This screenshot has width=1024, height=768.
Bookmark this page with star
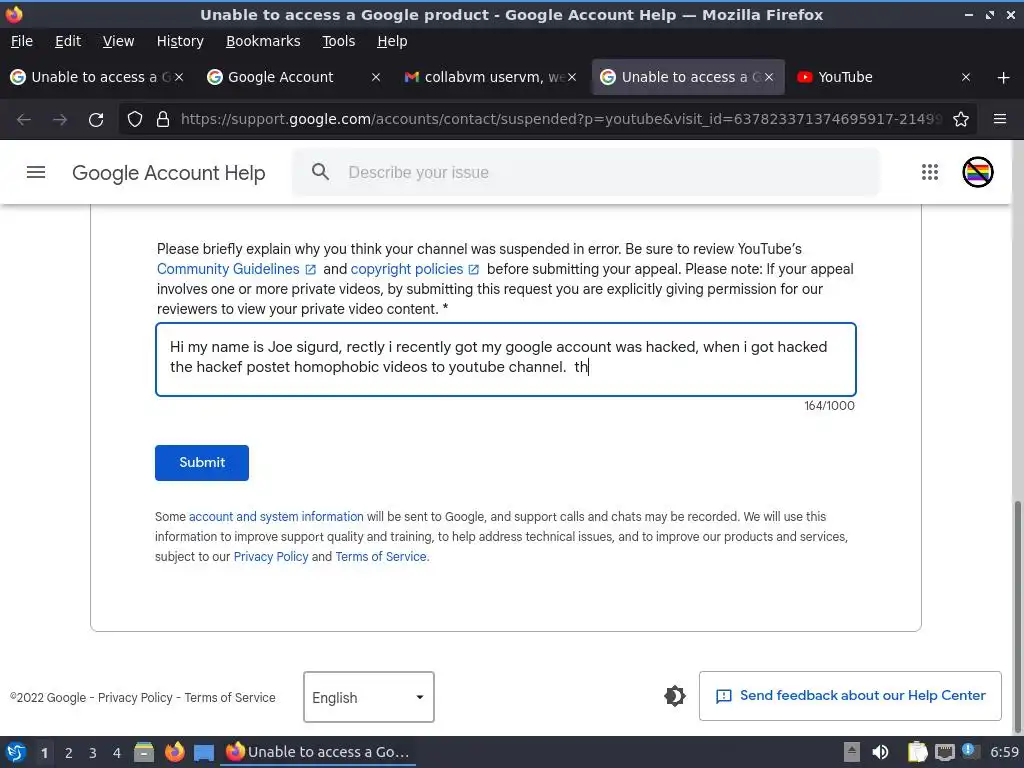tap(961, 120)
